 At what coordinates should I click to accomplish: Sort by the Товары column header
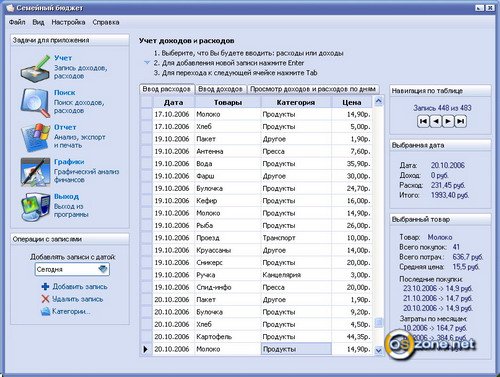(x=228, y=102)
